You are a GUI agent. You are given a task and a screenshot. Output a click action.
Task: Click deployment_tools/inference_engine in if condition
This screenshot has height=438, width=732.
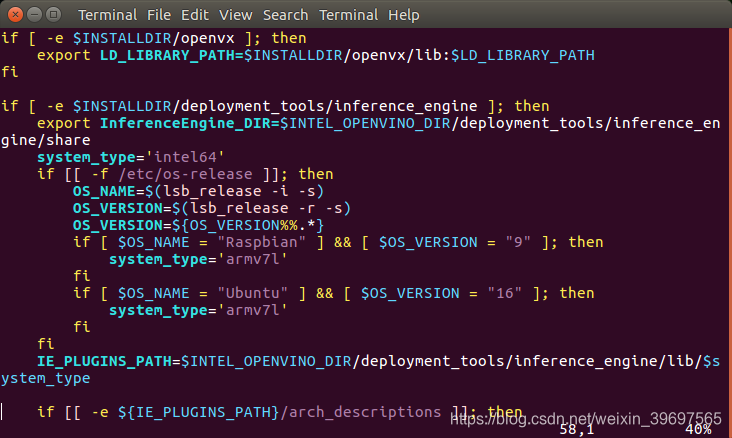point(329,106)
